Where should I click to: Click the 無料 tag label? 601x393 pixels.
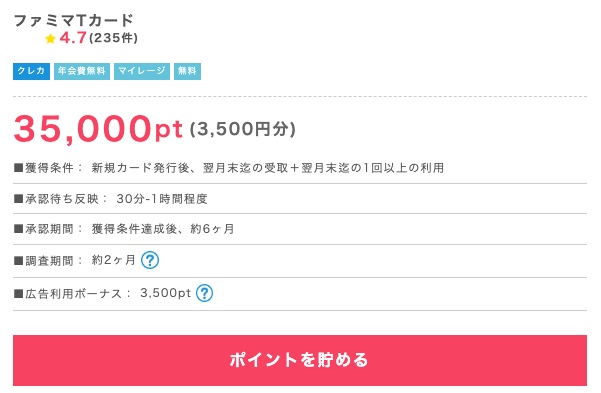187,71
